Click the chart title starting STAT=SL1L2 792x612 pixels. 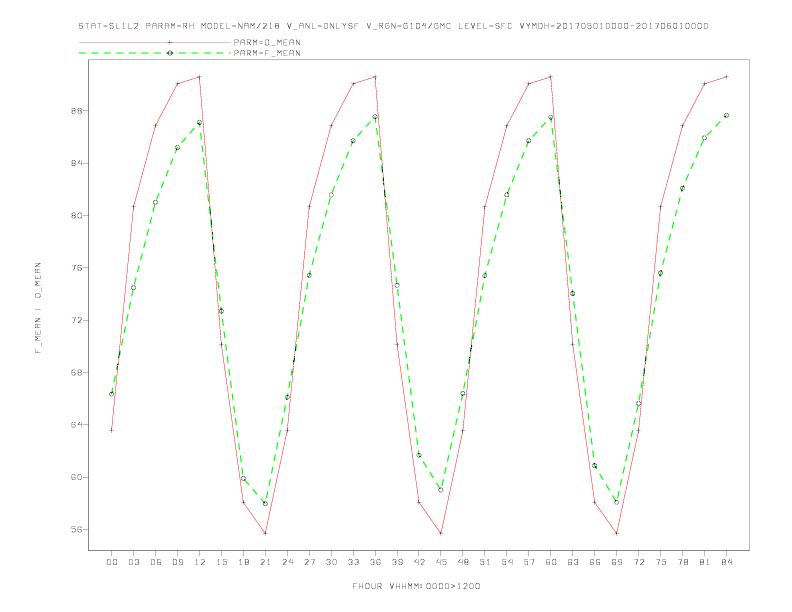tap(393, 26)
